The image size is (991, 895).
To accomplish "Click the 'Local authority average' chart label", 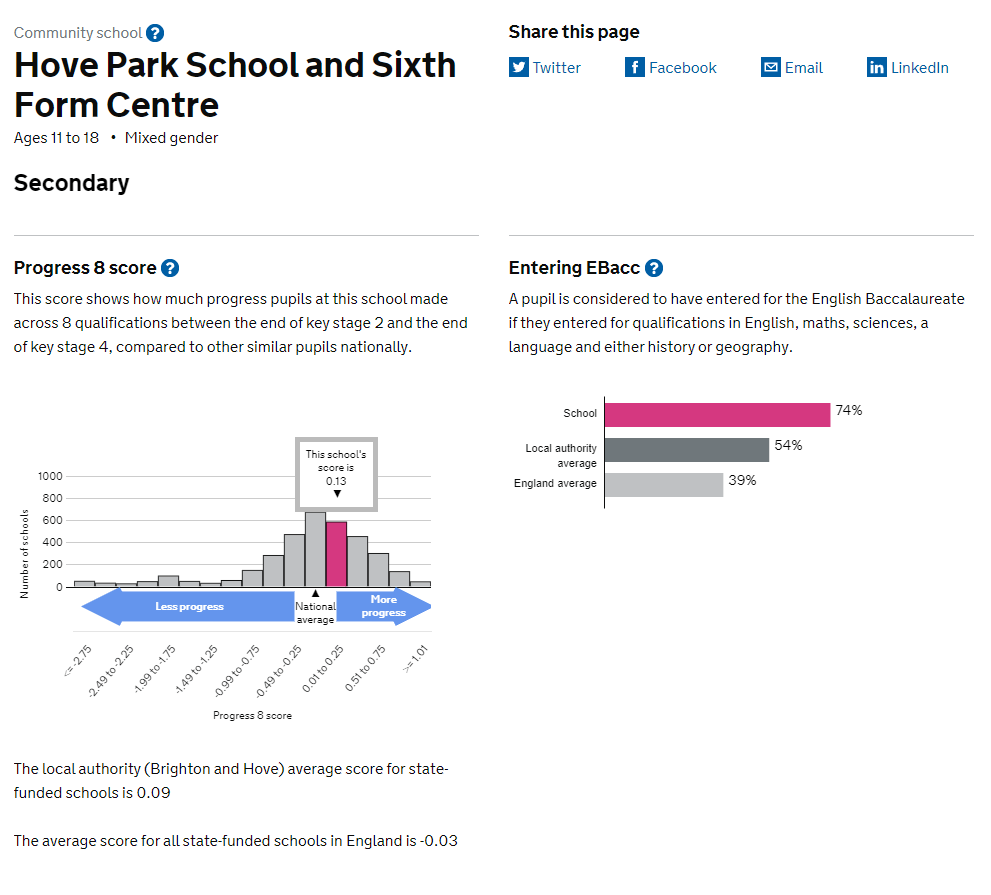I will click(x=561, y=456).
